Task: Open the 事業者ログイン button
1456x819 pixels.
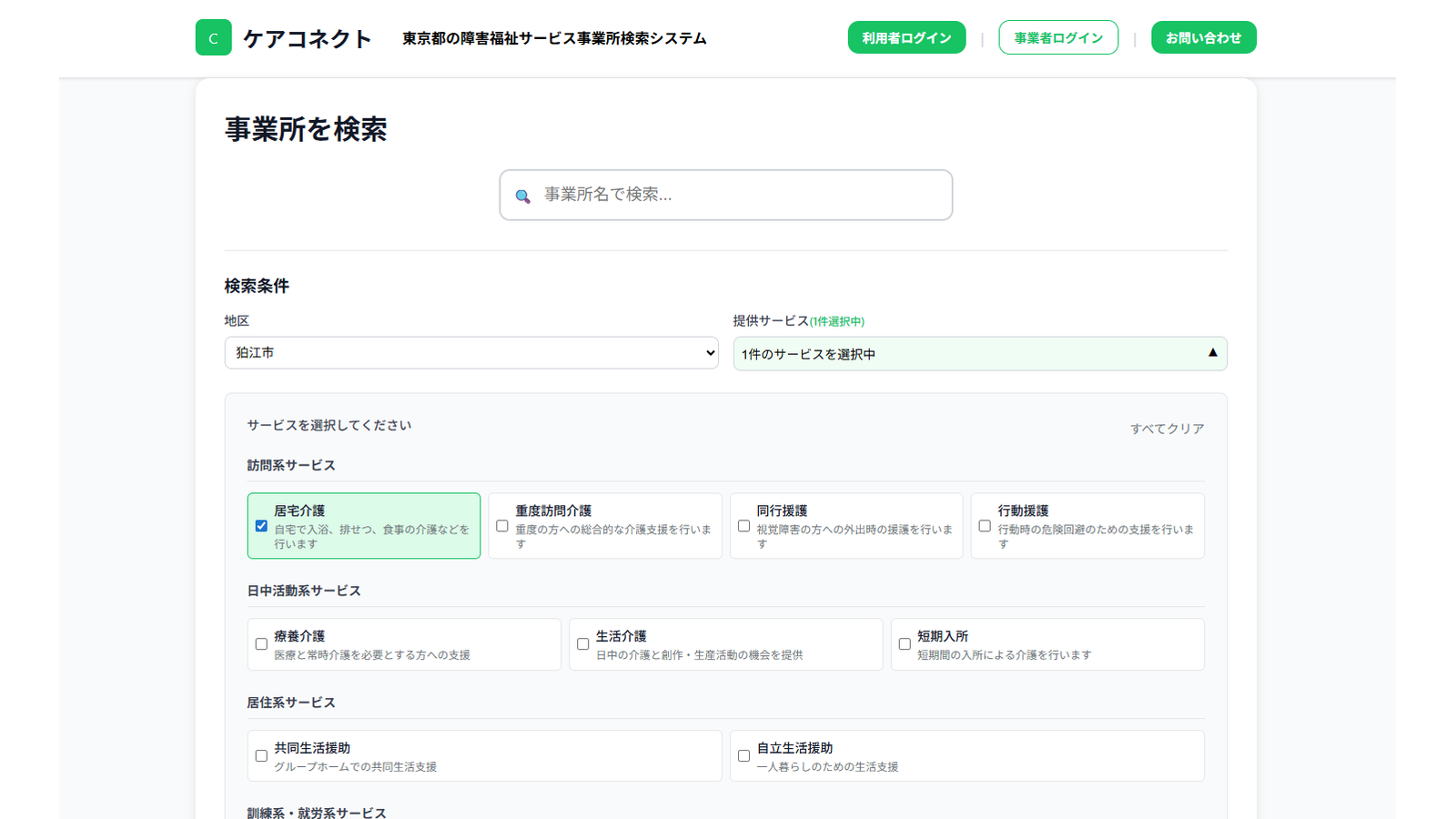Action: click(x=1058, y=37)
